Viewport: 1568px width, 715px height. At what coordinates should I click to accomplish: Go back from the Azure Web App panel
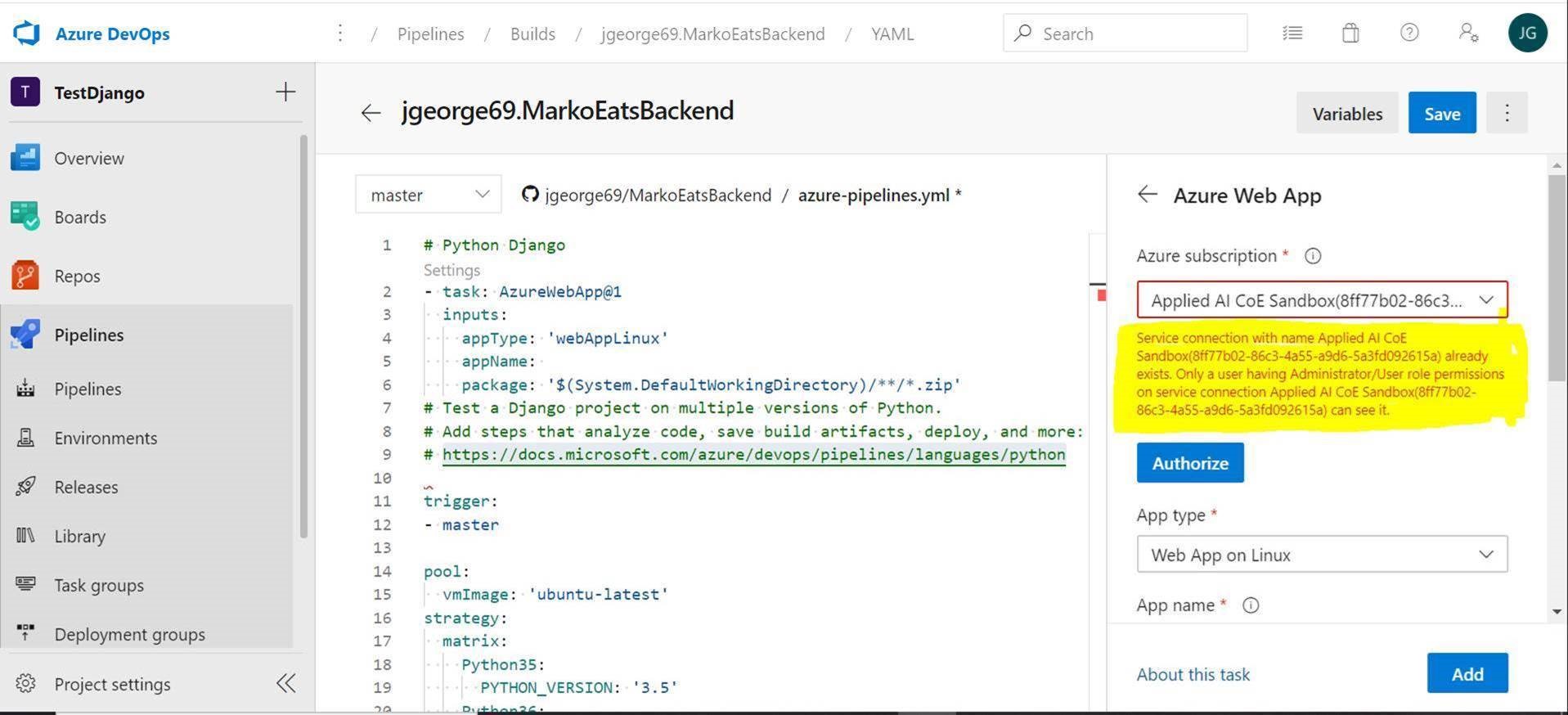[x=1148, y=194]
